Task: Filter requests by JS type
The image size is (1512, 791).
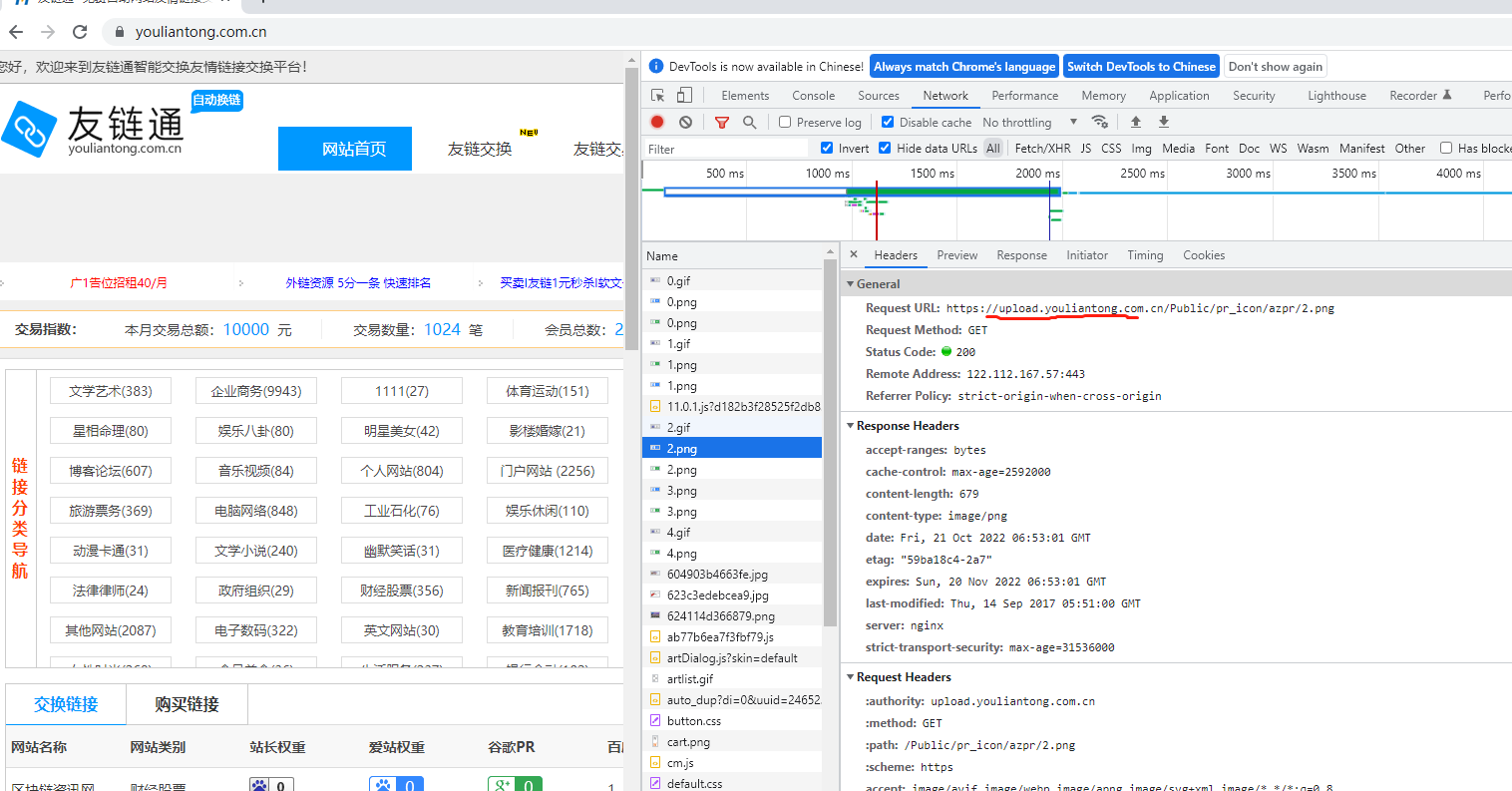Action: click(x=1085, y=148)
